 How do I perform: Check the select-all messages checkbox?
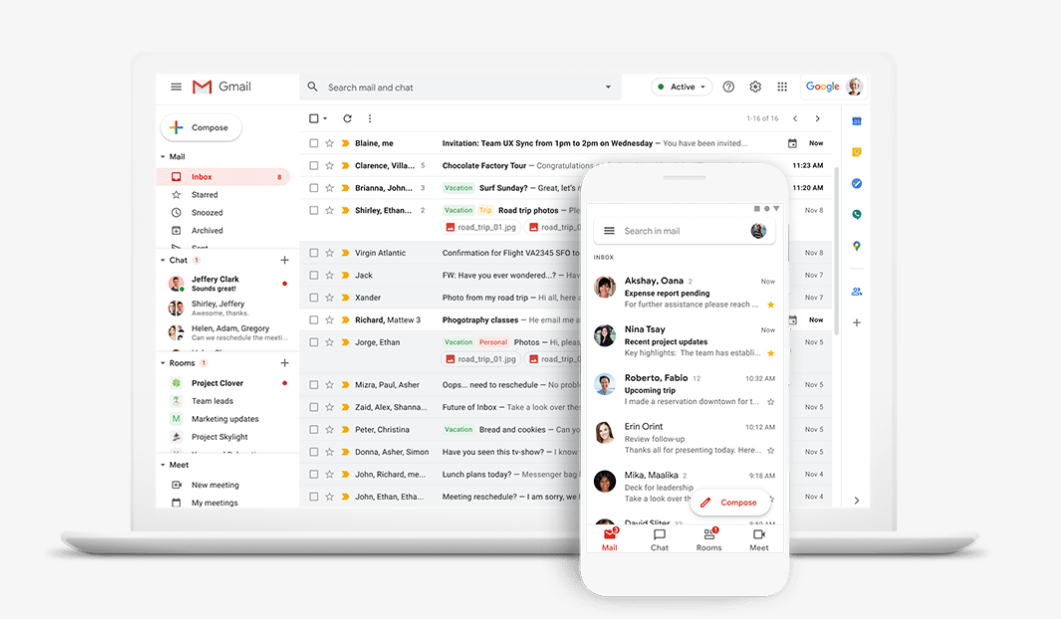(x=313, y=117)
